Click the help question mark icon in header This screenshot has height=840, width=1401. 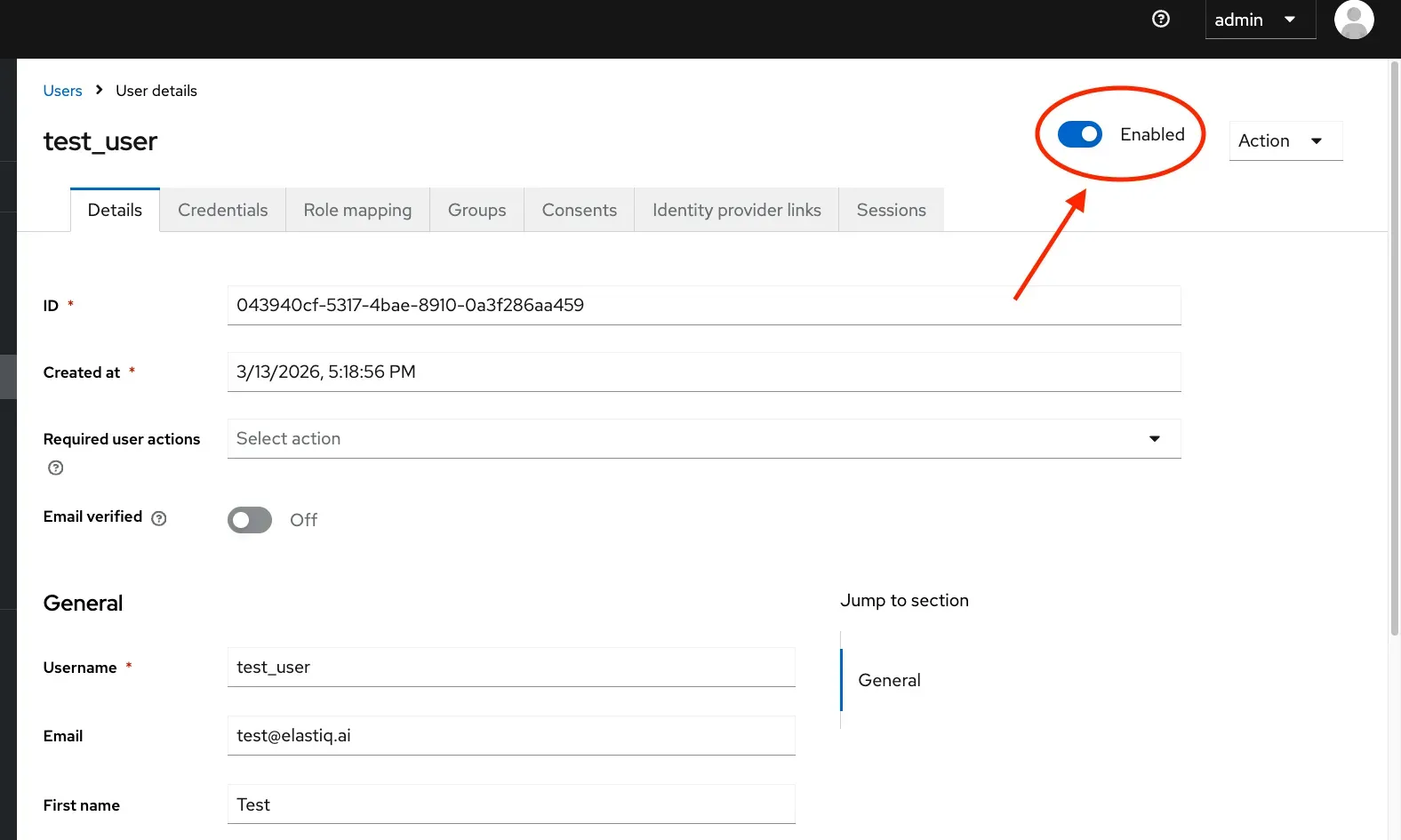tap(1160, 20)
